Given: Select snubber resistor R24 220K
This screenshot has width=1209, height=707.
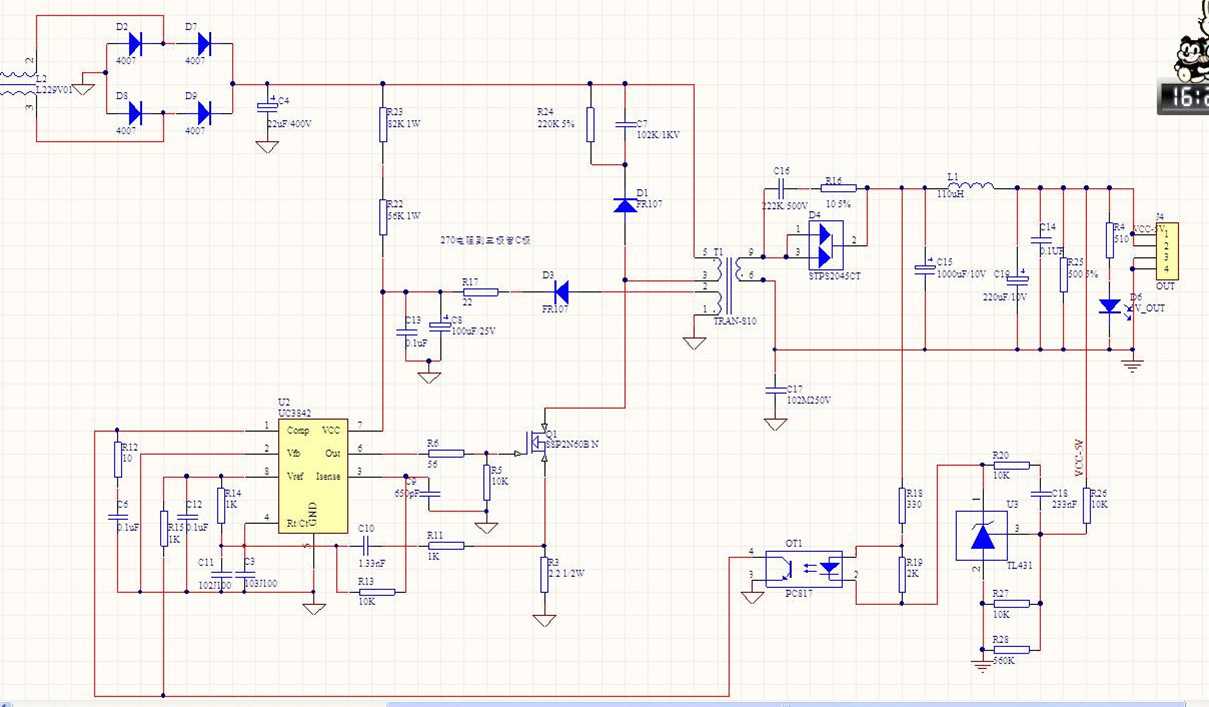Looking at the screenshot, I should 590,124.
